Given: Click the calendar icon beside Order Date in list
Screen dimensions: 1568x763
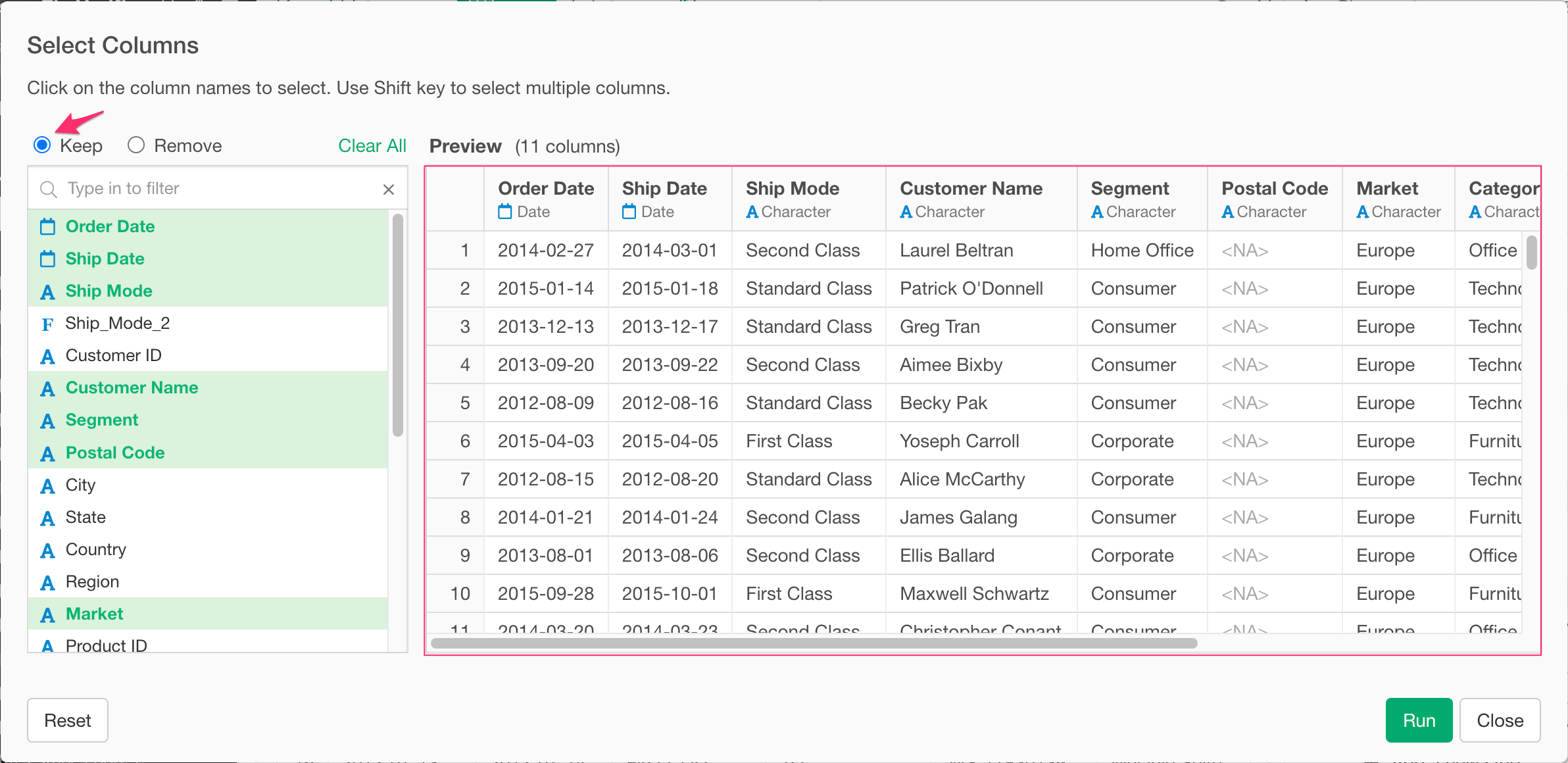Looking at the screenshot, I should tap(47, 227).
